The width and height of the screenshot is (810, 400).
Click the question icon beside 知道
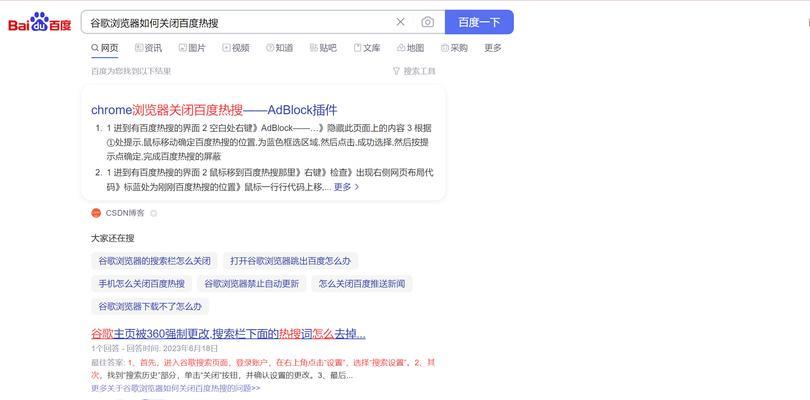click(270, 48)
